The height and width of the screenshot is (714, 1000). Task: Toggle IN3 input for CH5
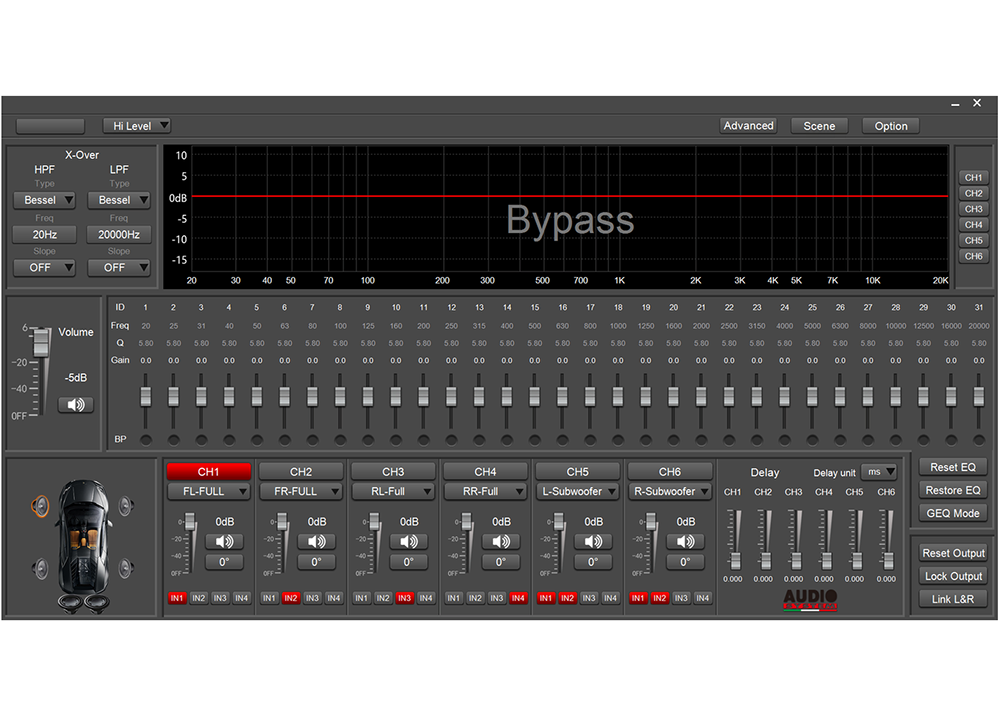pyautogui.click(x=589, y=598)
